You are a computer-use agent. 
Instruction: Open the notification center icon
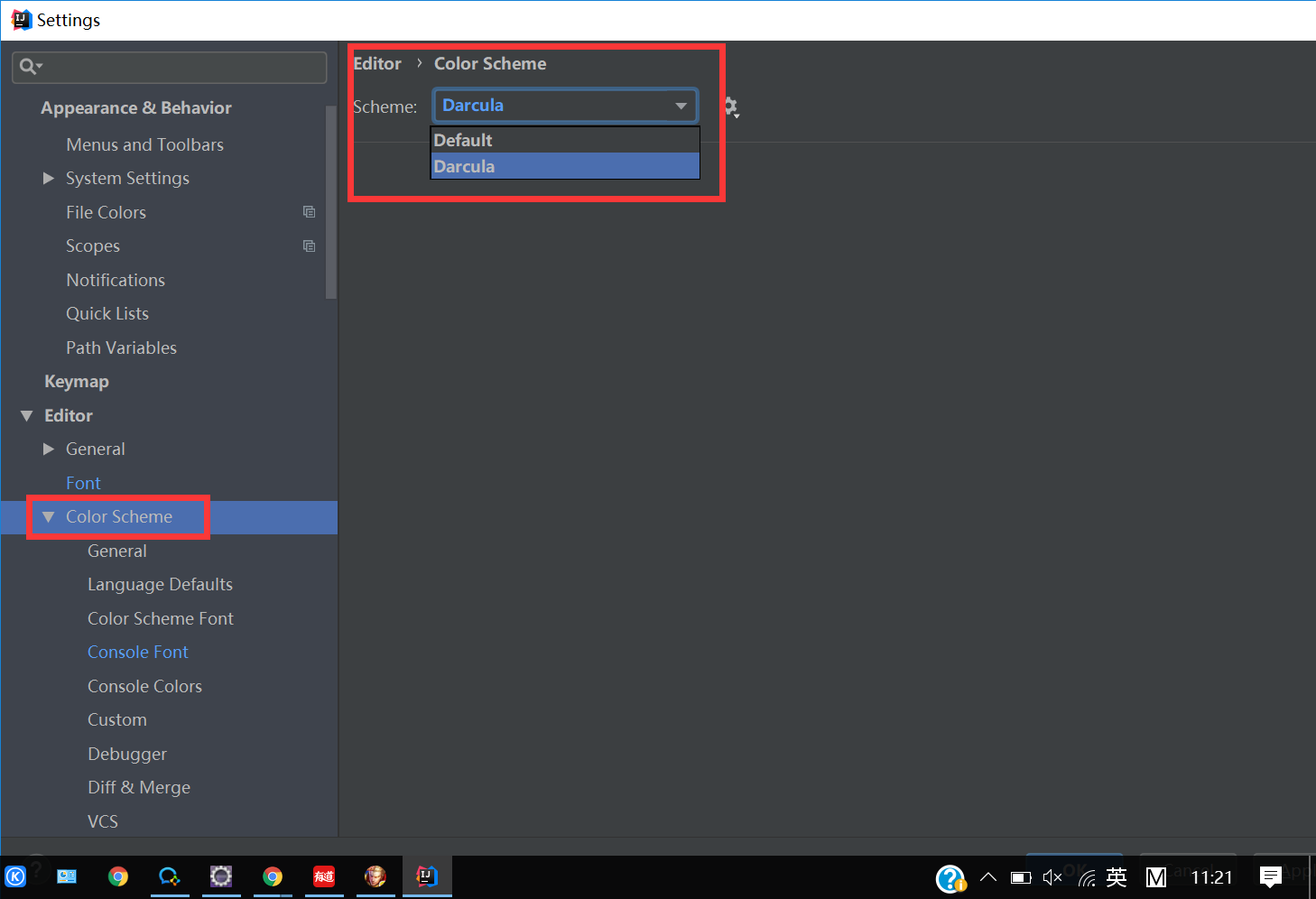click(x=1271, y=876)
